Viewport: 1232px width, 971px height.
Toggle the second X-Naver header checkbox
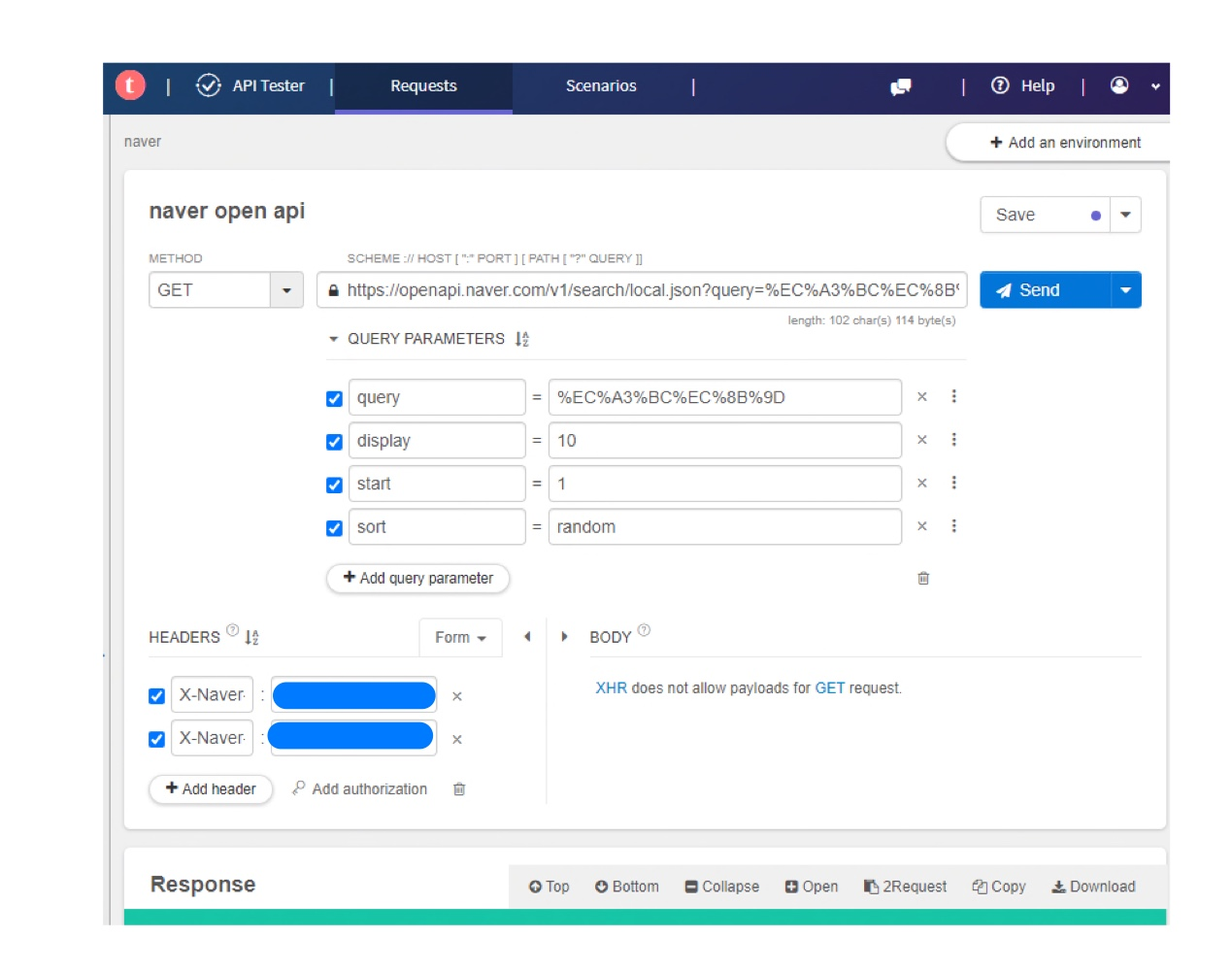(x=156, y=739)
